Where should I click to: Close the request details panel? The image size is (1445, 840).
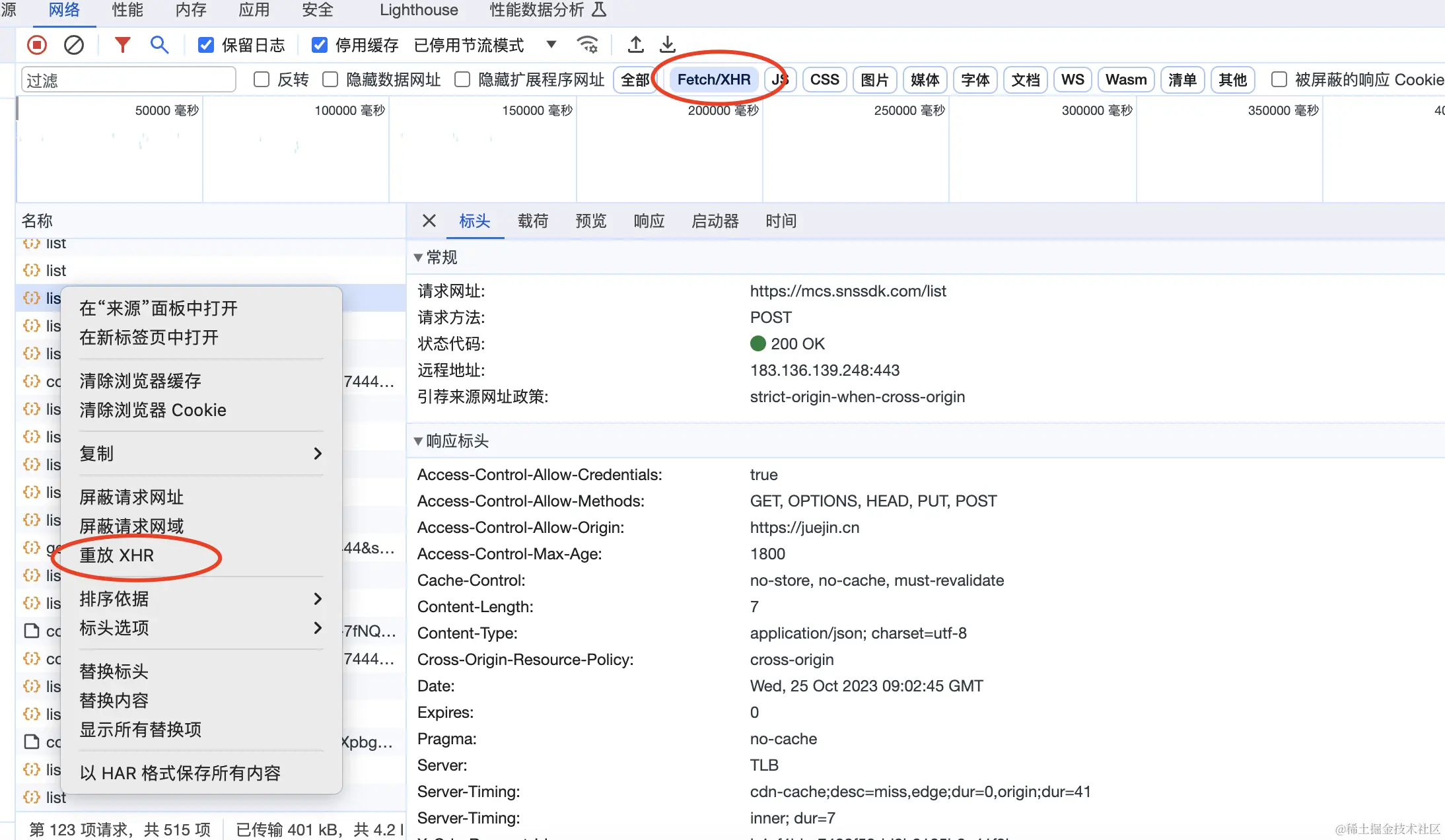429,221
